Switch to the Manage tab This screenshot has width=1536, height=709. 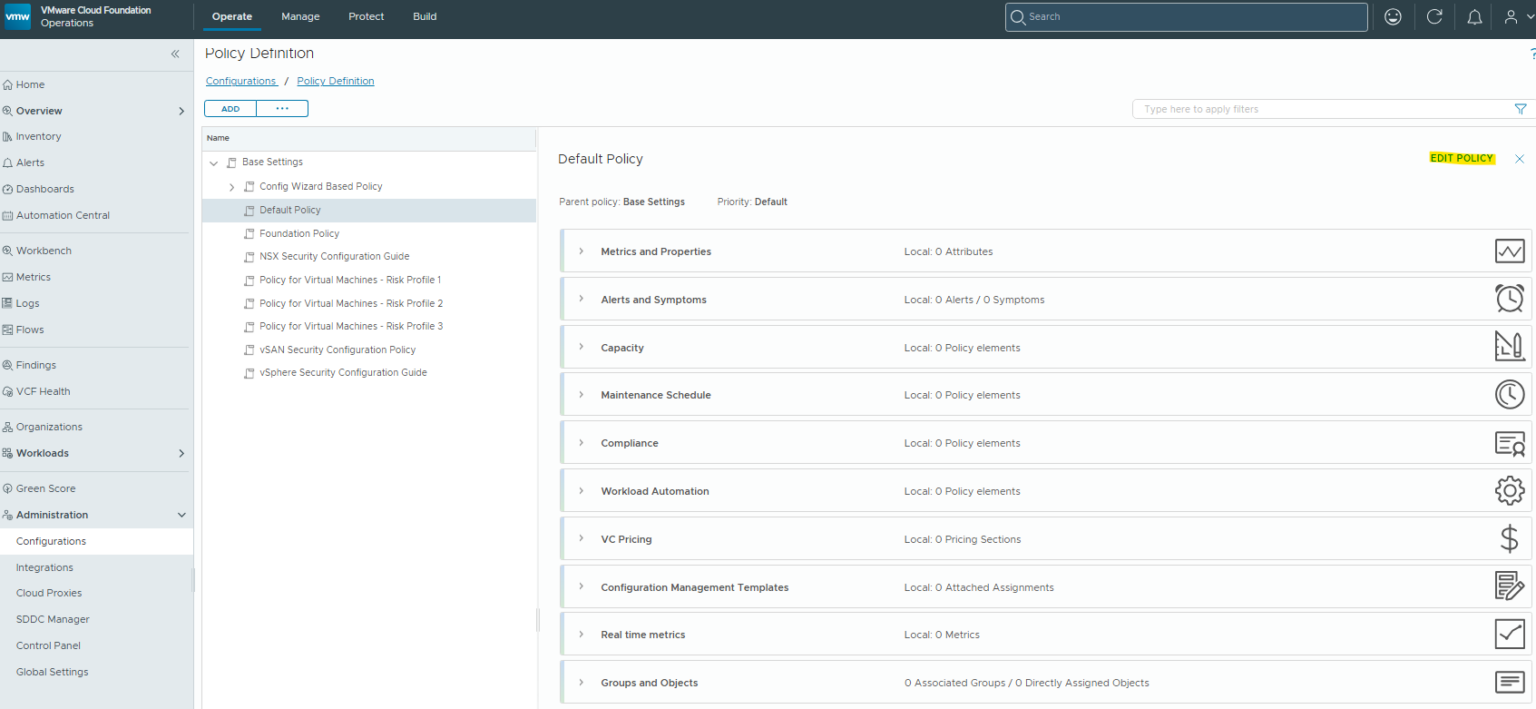pyautogui.click(x=300, y=17)
